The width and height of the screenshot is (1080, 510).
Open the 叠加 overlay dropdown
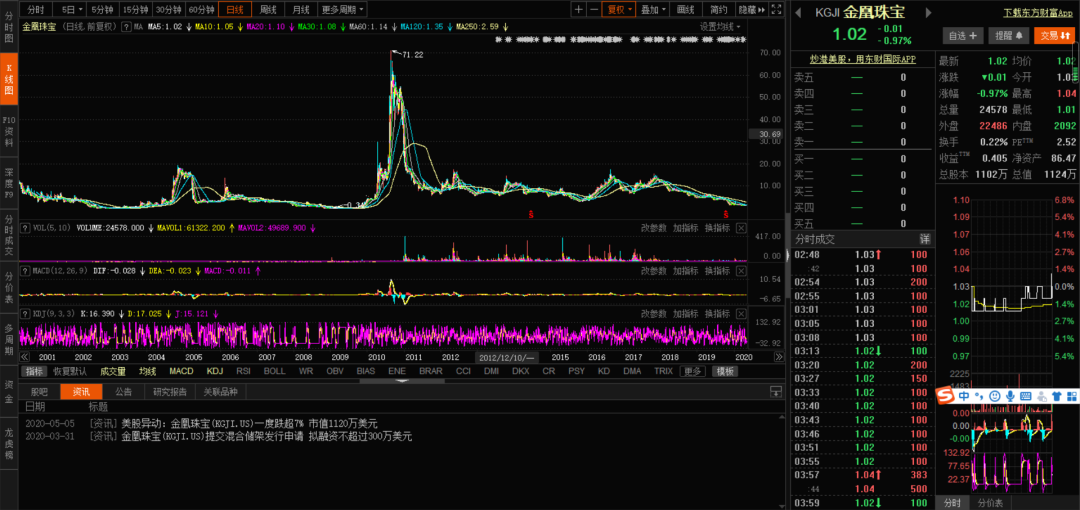652,9
